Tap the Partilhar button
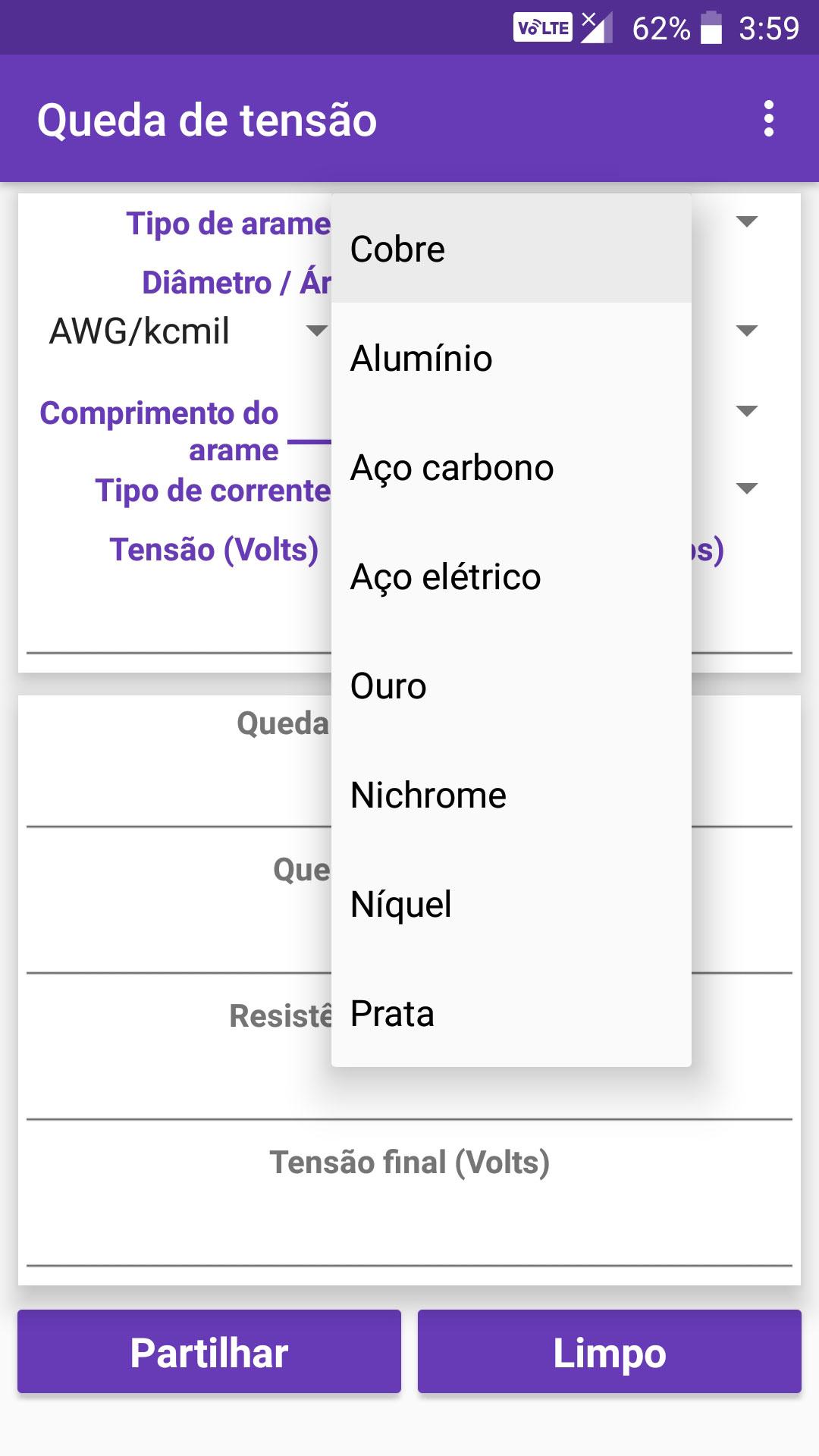This screenshot has height=1456, width=819. (209, 1351)
